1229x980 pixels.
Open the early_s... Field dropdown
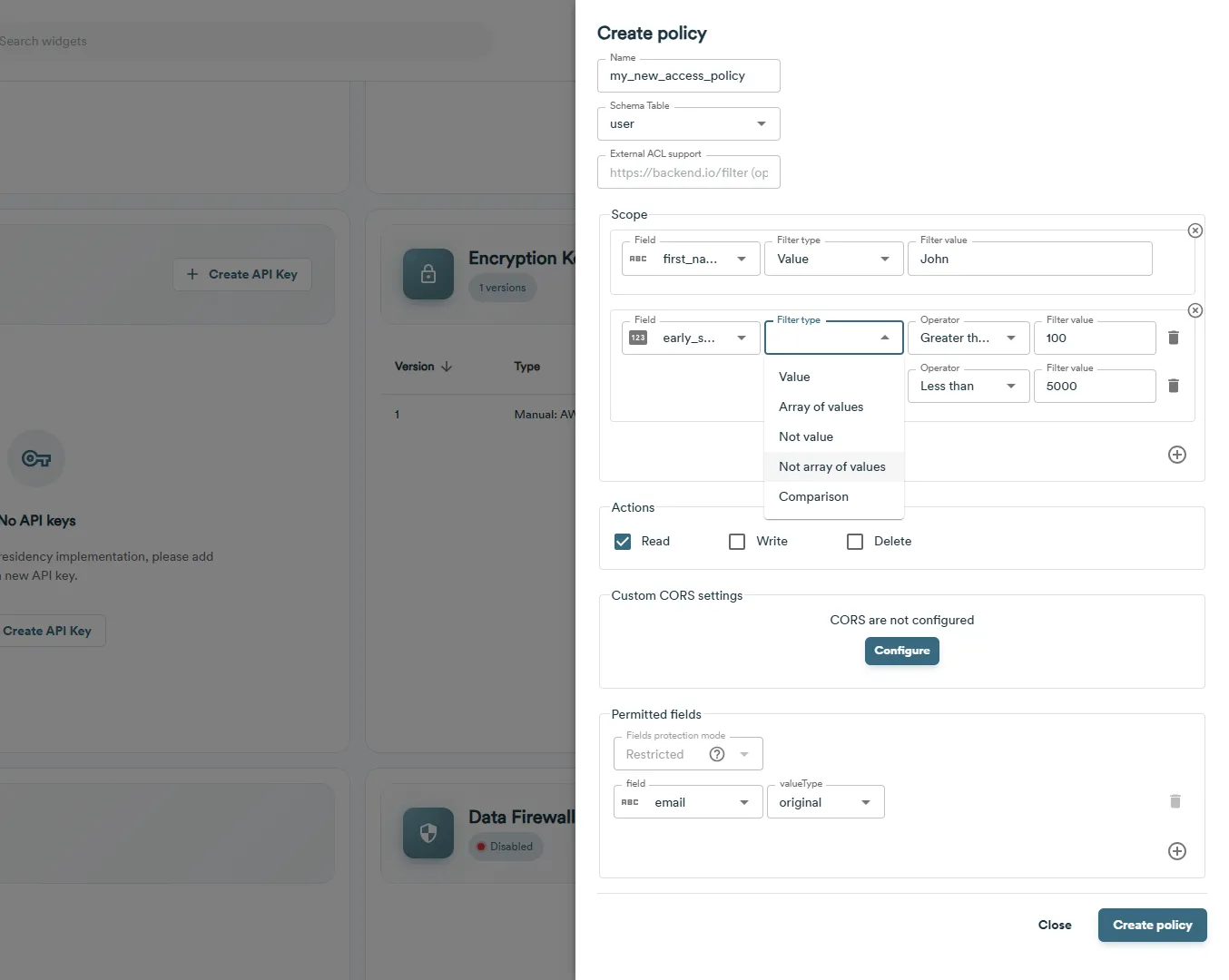pyautogui.click(x=691, y=338)
